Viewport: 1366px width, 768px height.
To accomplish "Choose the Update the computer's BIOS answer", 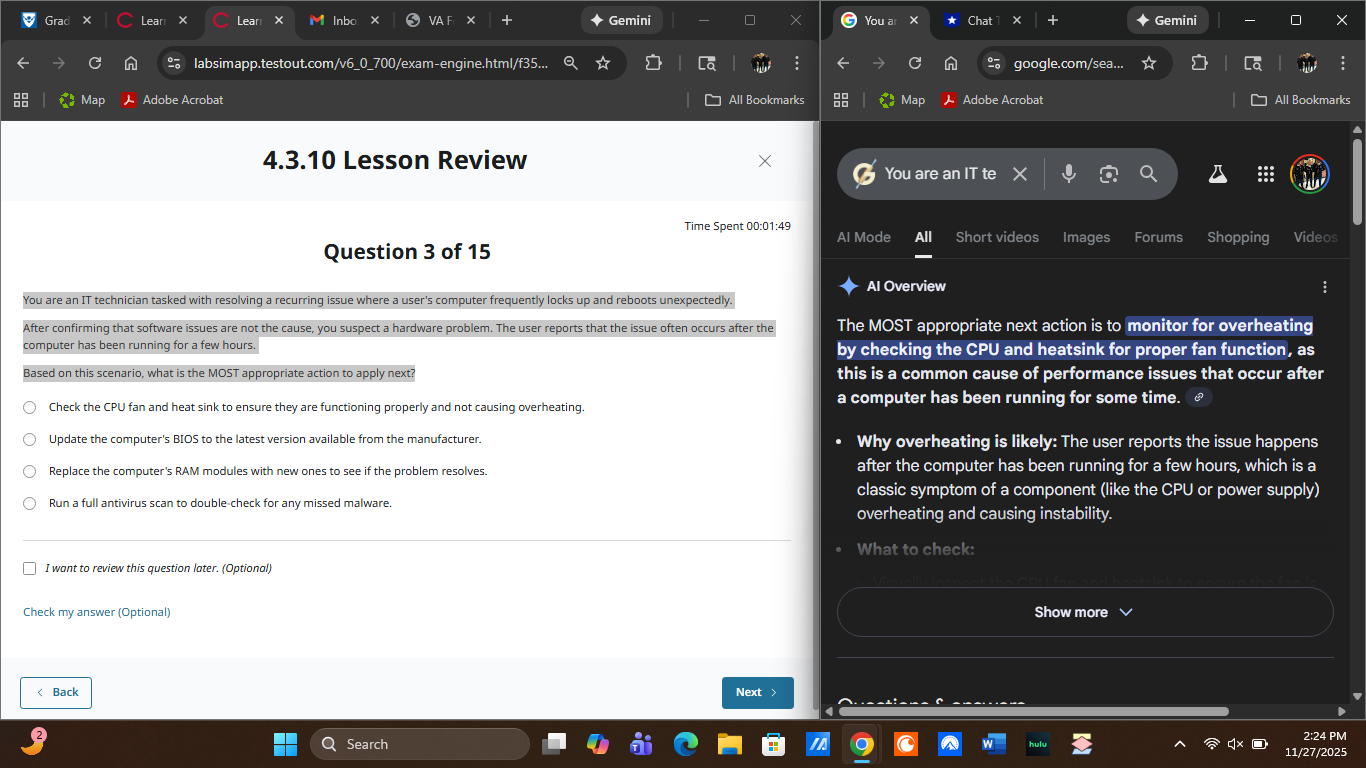I will point(29,439).
